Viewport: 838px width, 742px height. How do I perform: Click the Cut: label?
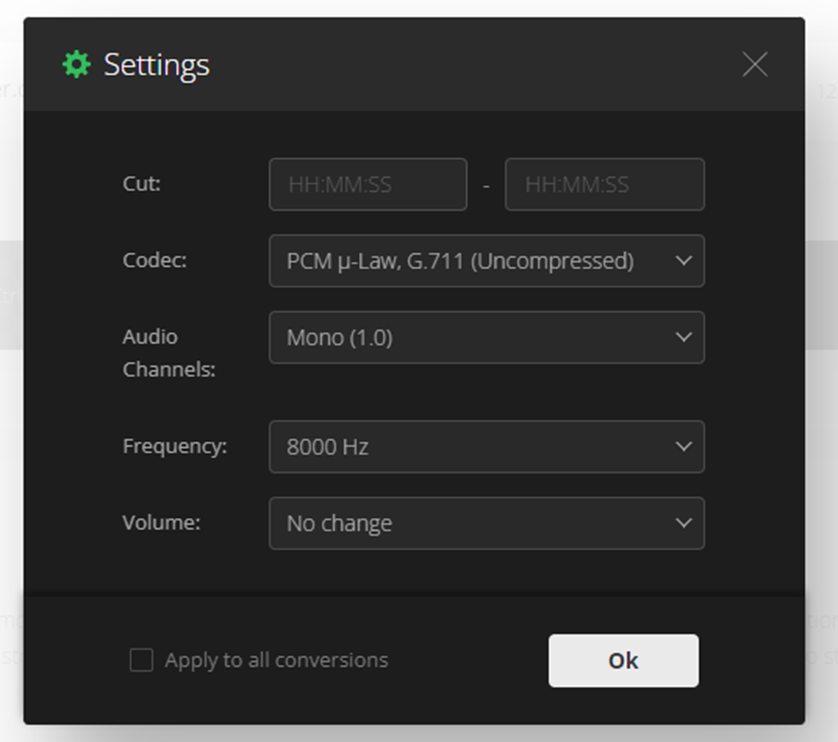[x=142, y=184]
